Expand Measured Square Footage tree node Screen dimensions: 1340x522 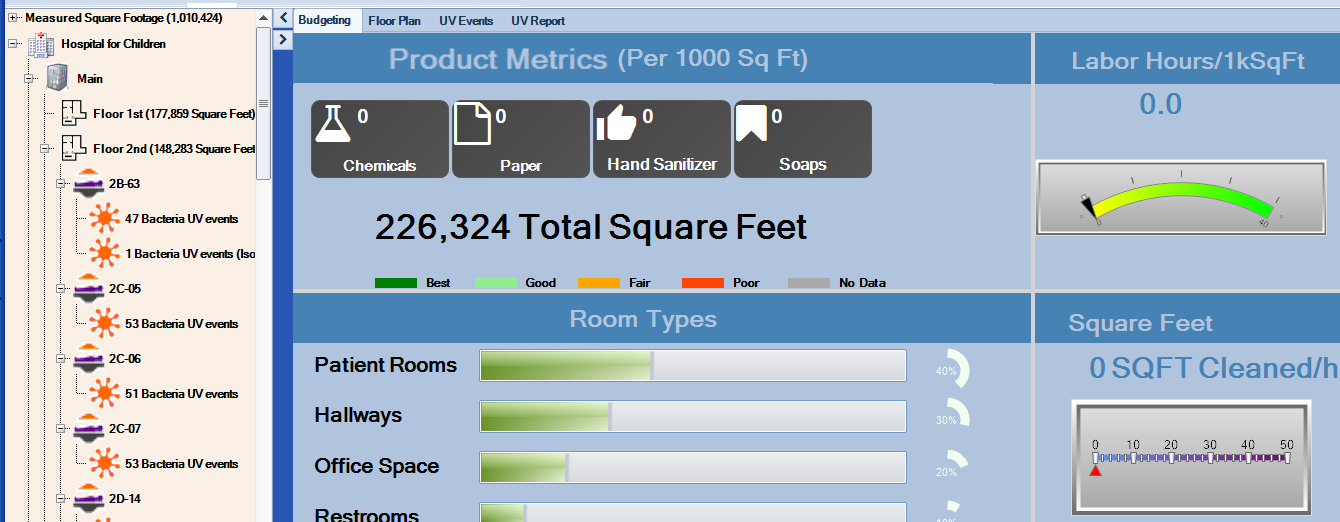pos(13,18)
